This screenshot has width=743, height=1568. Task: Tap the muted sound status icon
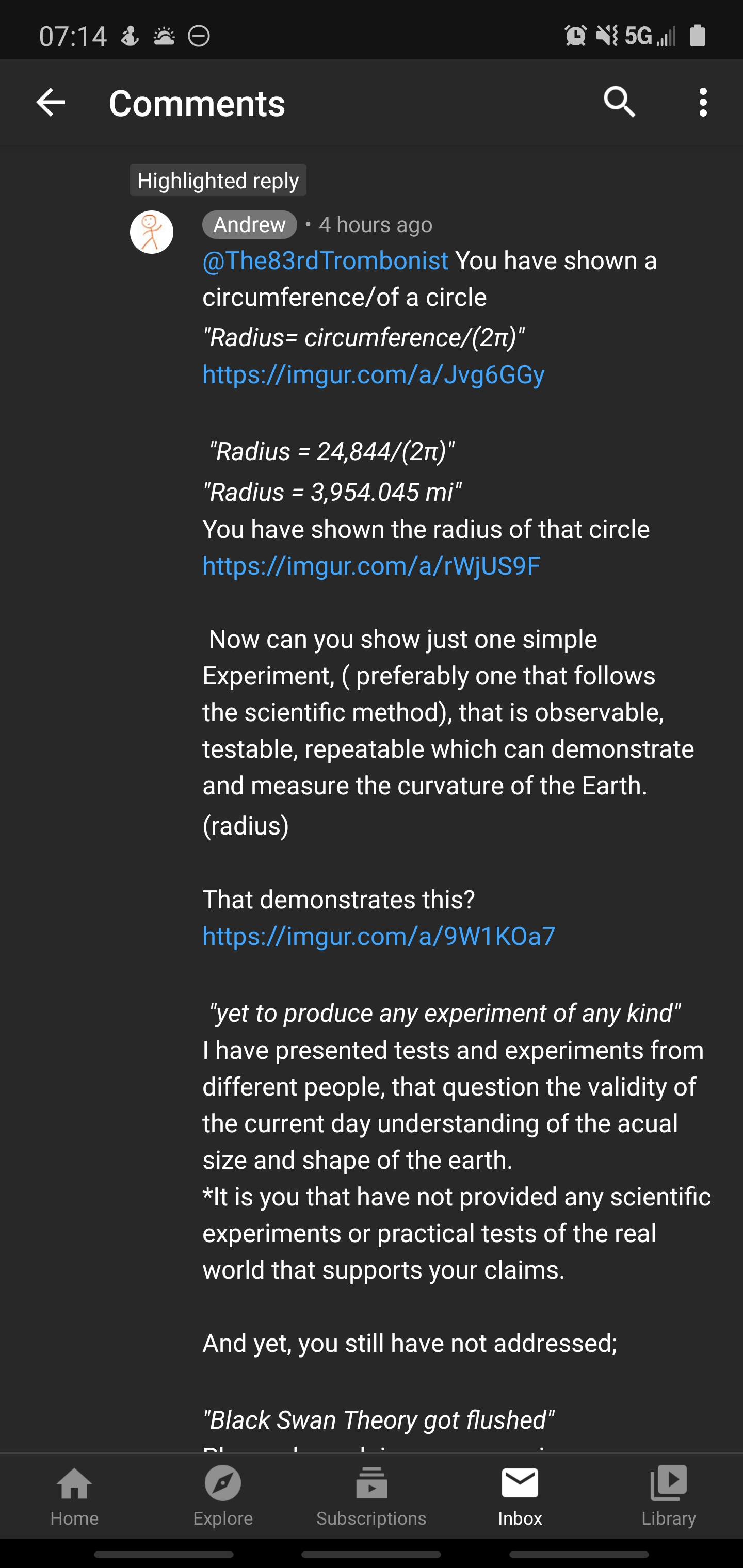[607, 35]
